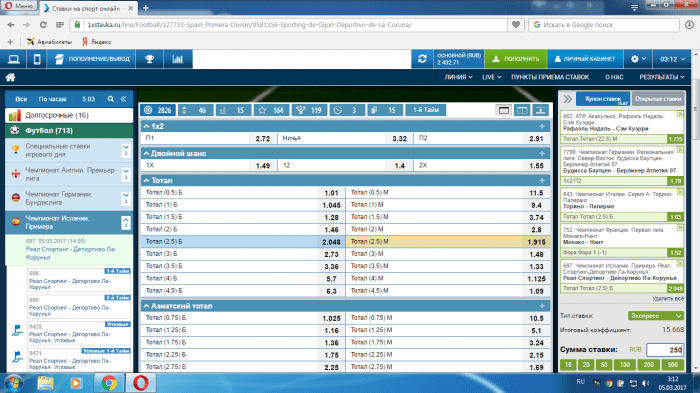The width and height of the screenshot is (700, 393).
Task: Refresh the account balance
Action: pos(422,59)
